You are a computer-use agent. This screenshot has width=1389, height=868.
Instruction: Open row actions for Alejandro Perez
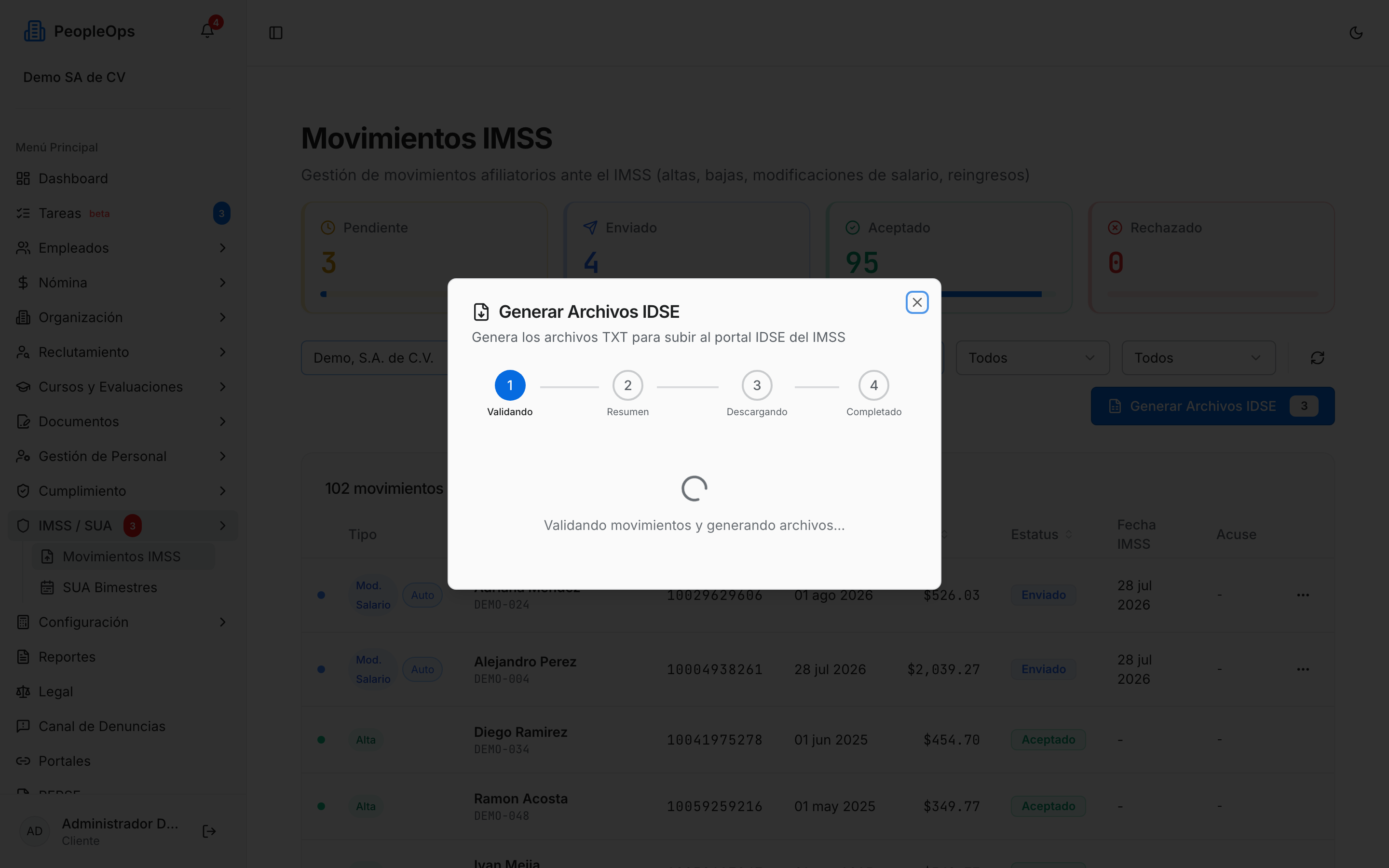point(1302,669)
